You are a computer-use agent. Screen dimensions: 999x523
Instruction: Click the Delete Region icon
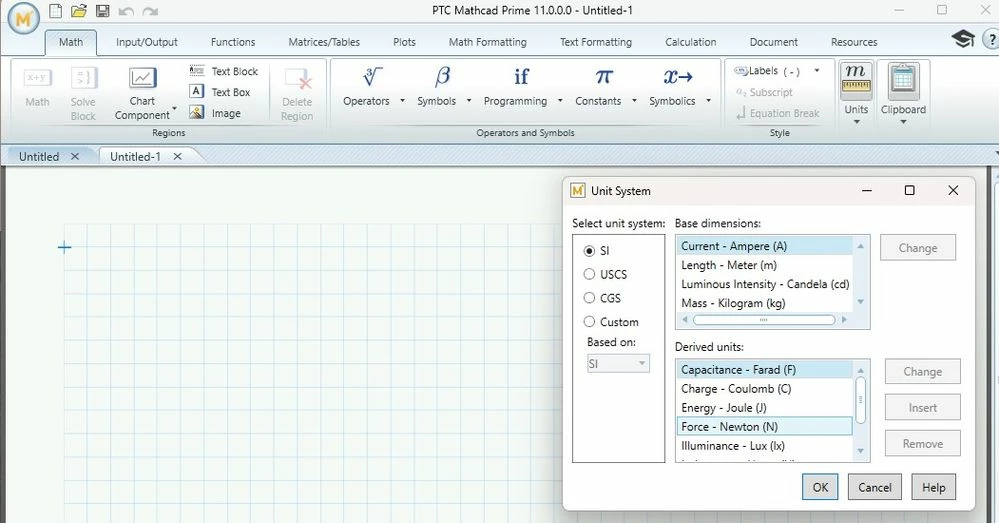pyautogui.click(x=298, y=79)
